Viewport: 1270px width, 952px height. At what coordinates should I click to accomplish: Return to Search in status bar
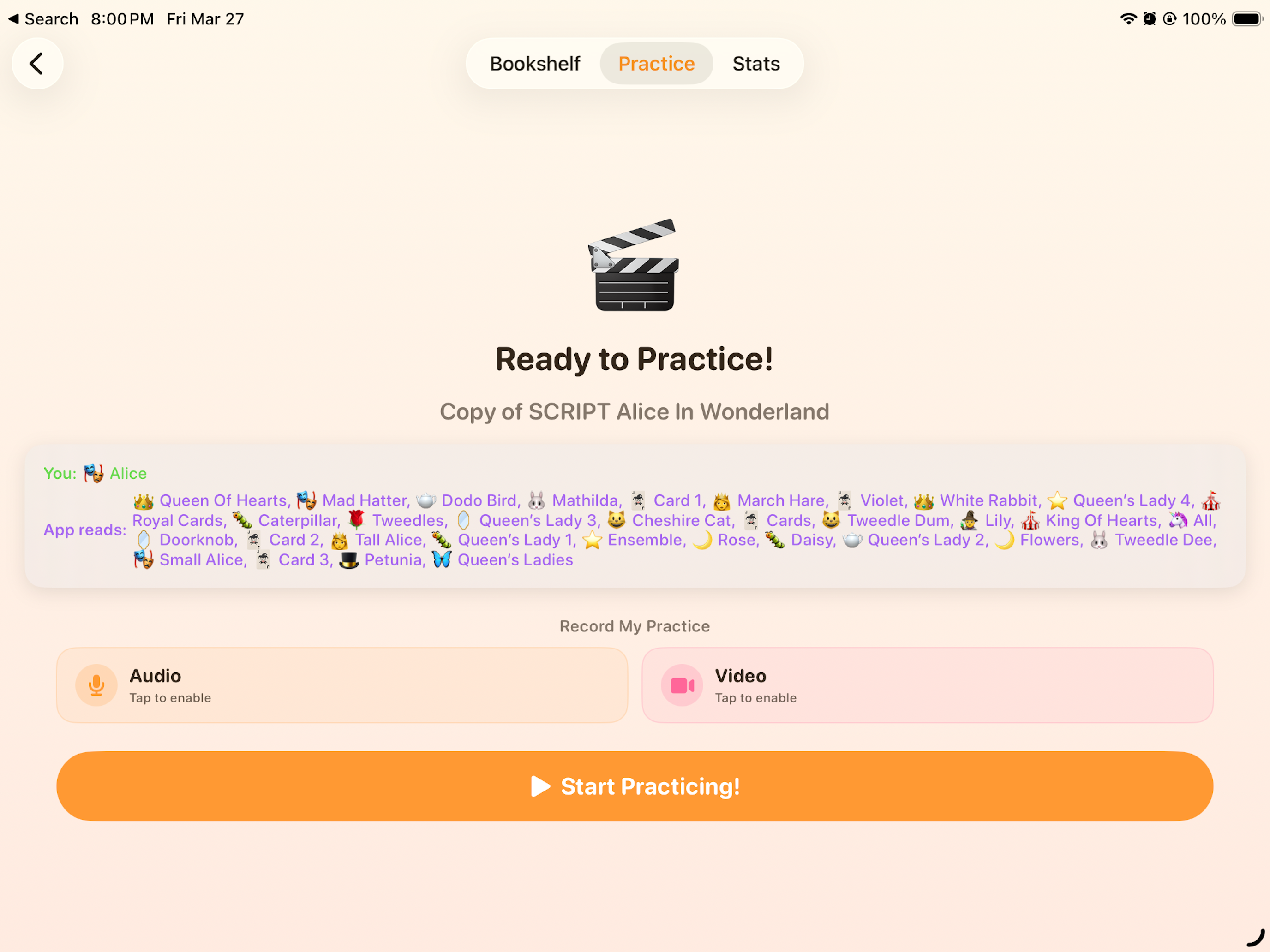(43, 19)
